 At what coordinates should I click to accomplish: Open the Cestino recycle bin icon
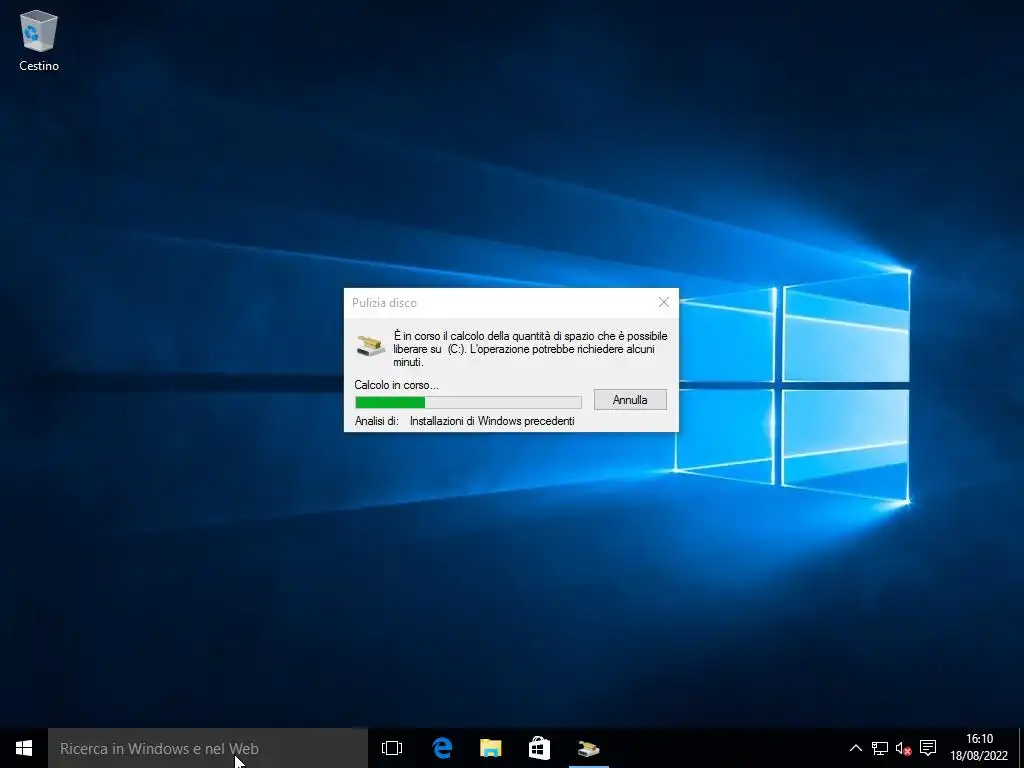(39, 40)
